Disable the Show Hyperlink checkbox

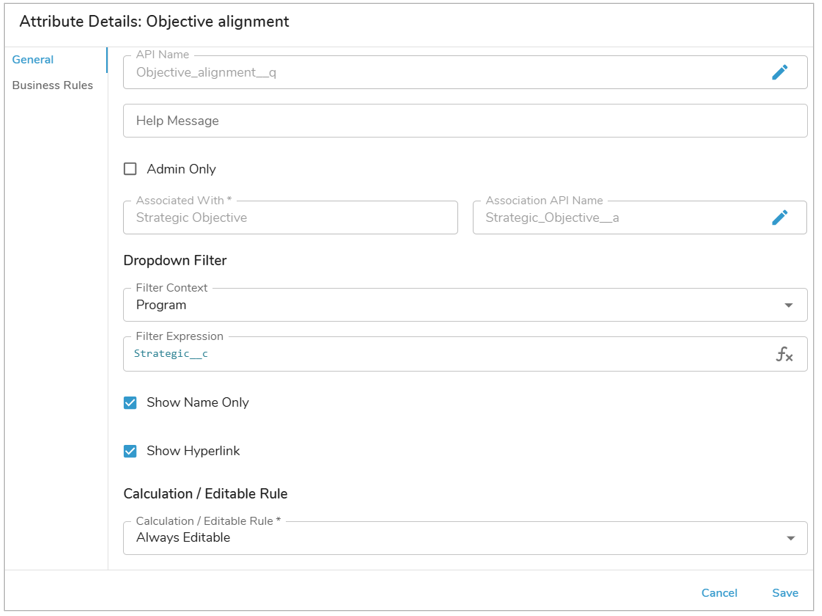(130, 451)
